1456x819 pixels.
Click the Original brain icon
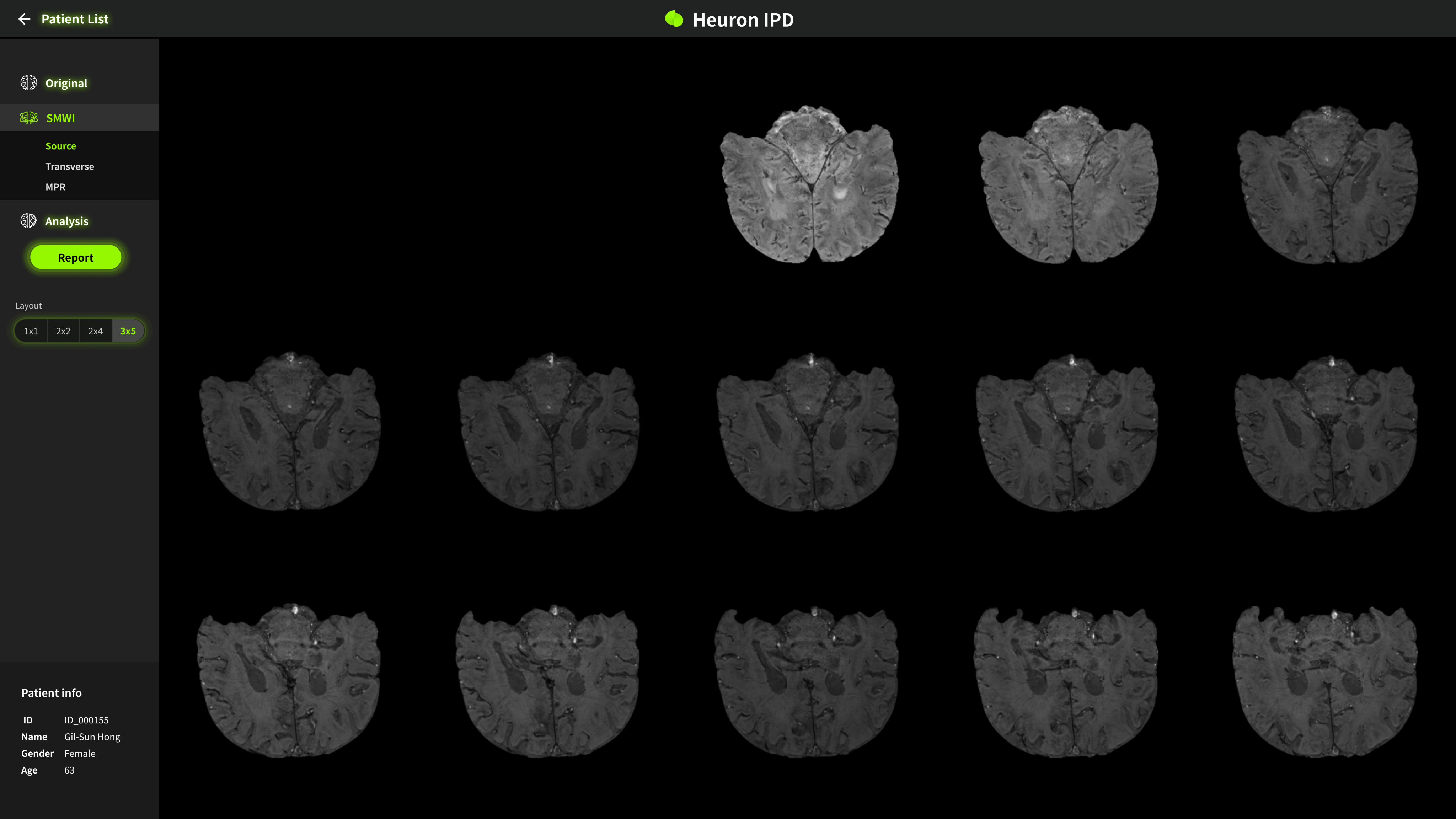pos(28,83)
